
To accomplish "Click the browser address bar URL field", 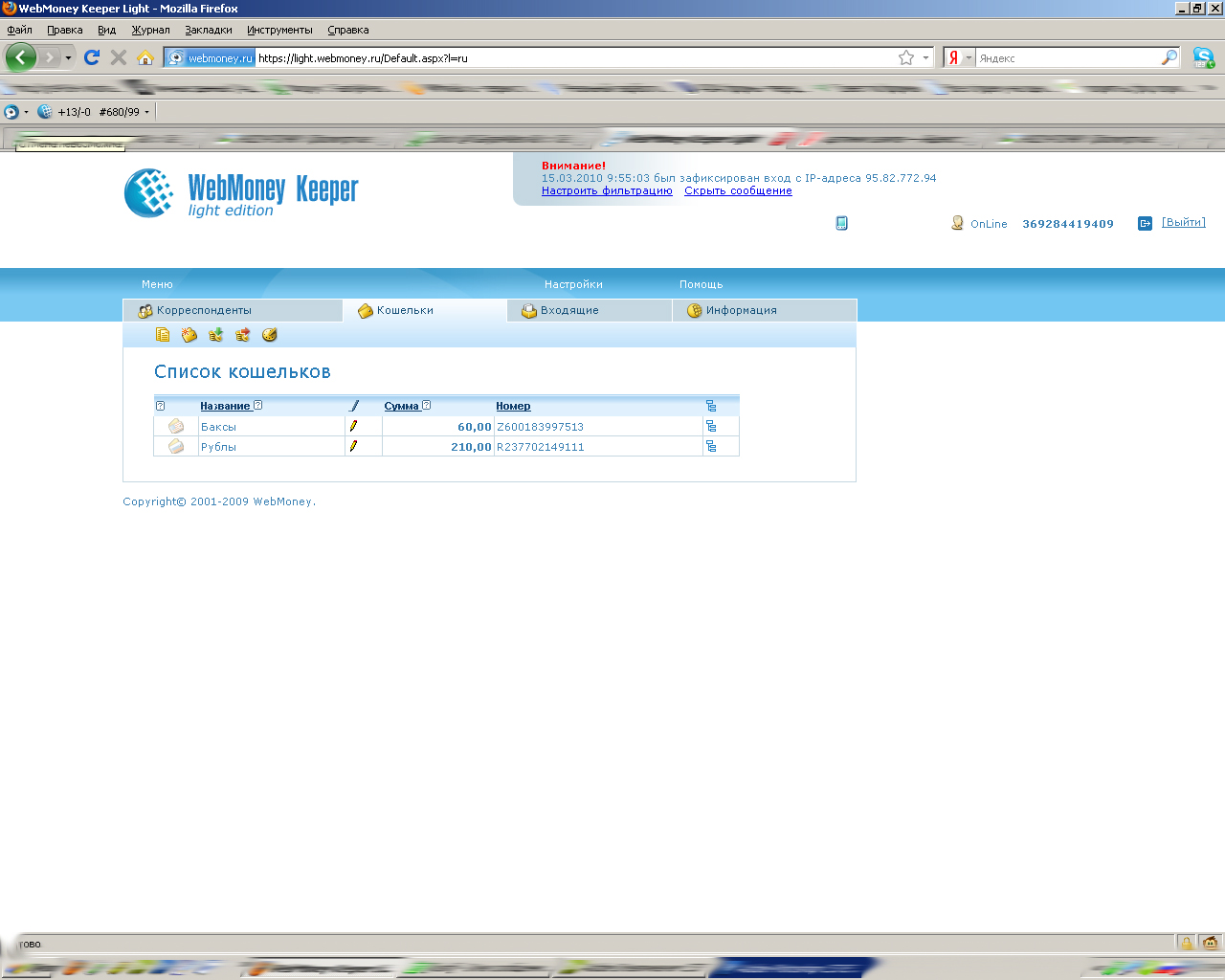I will (574, 57).
